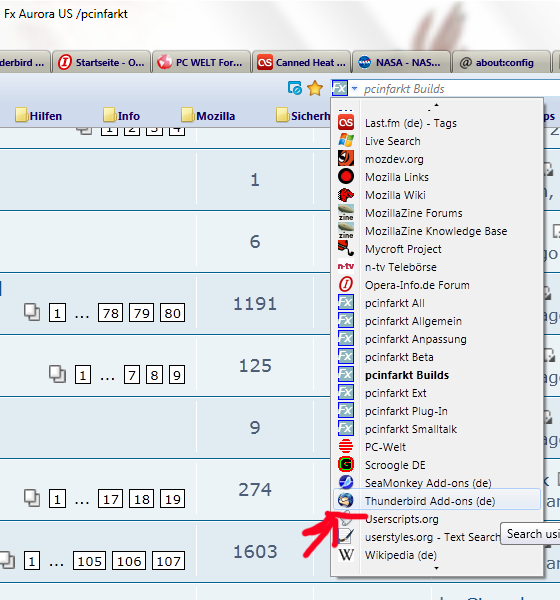Click the n-tv Telebörse icon
Image resolution: width=560 pixels, height=600 pixels.
pyautogui.click(x=346, y=267)
